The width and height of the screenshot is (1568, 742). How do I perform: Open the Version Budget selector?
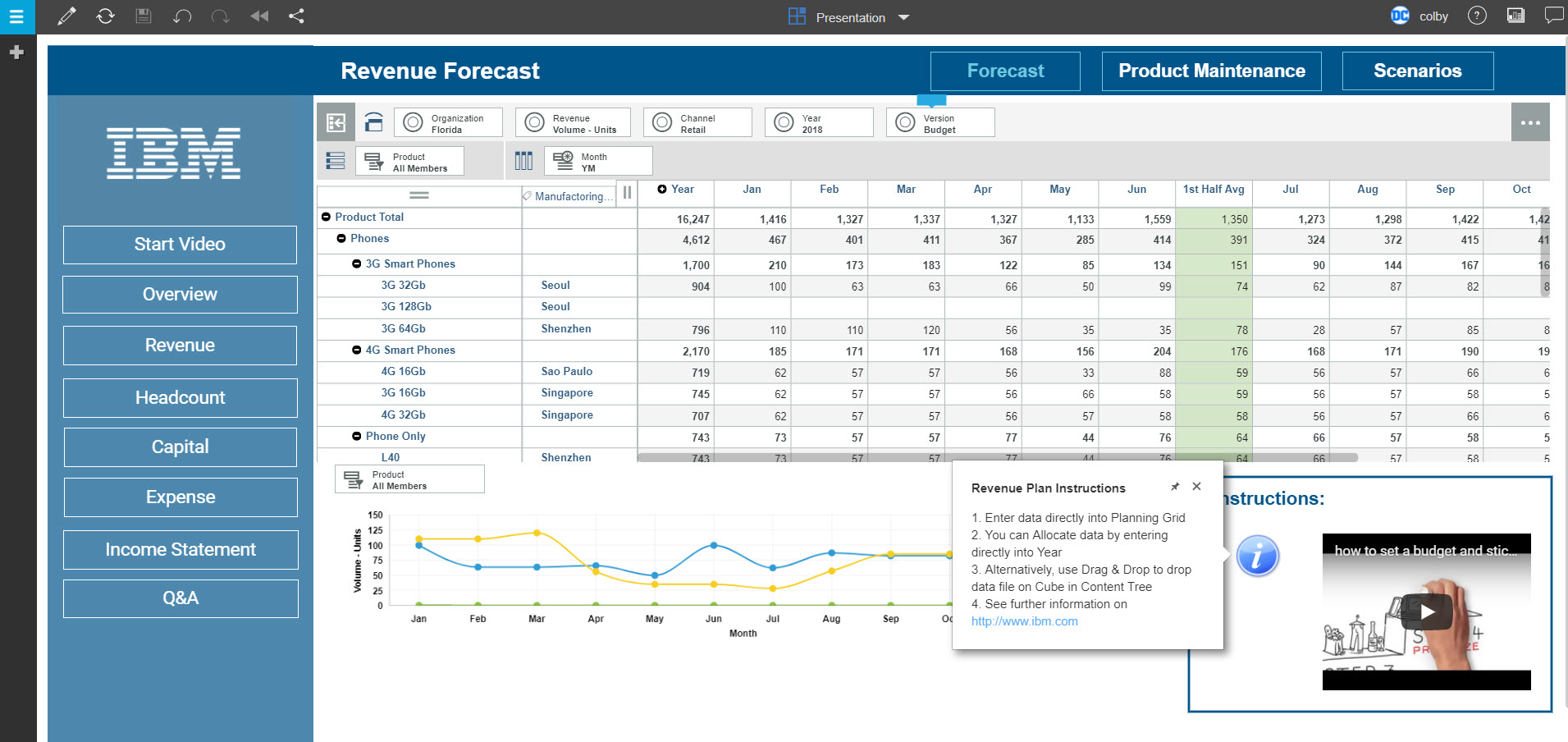click(x=940, y=123)
